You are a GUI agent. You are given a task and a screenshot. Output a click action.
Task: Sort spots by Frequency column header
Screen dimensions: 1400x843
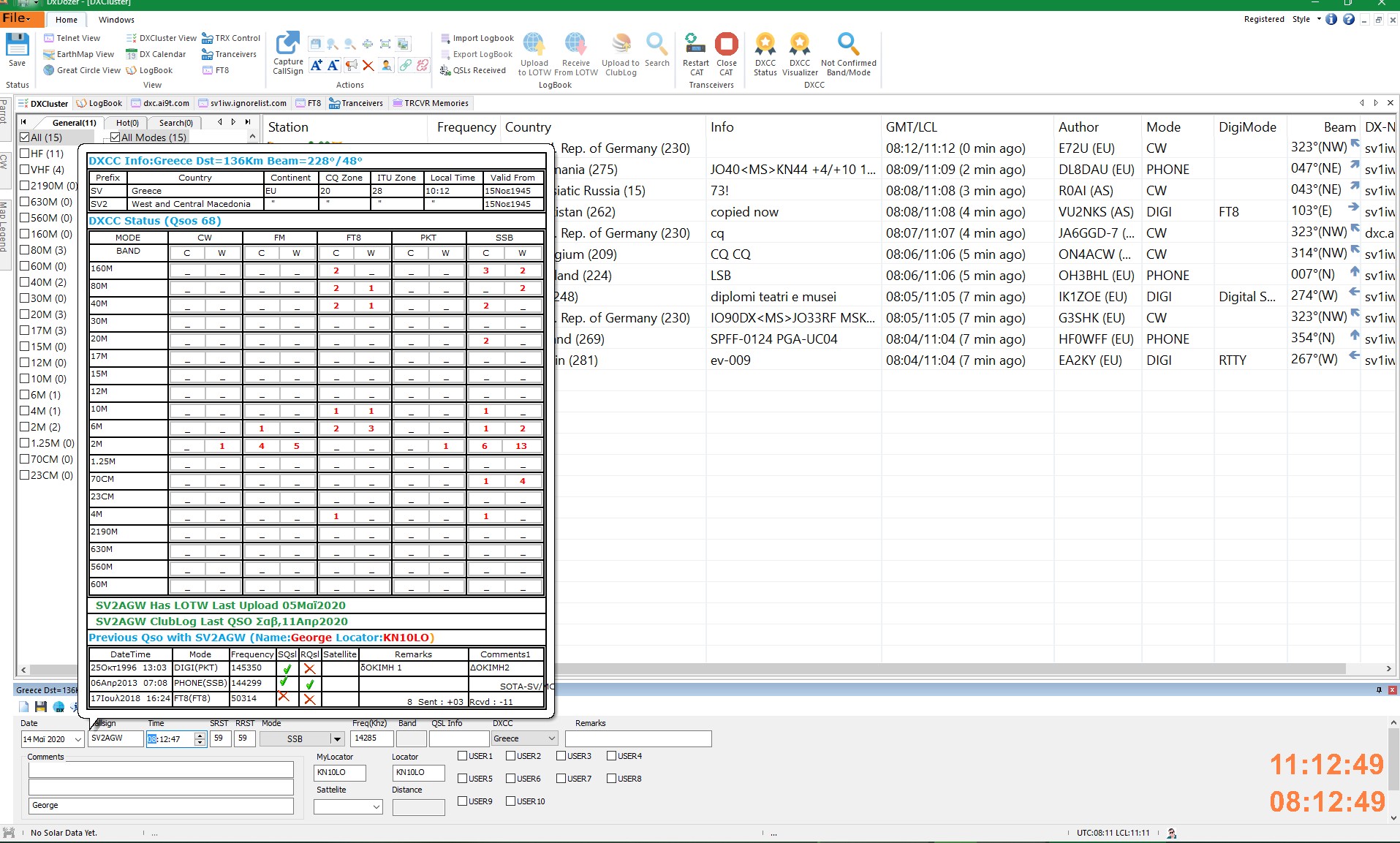[x=466, y=127]
